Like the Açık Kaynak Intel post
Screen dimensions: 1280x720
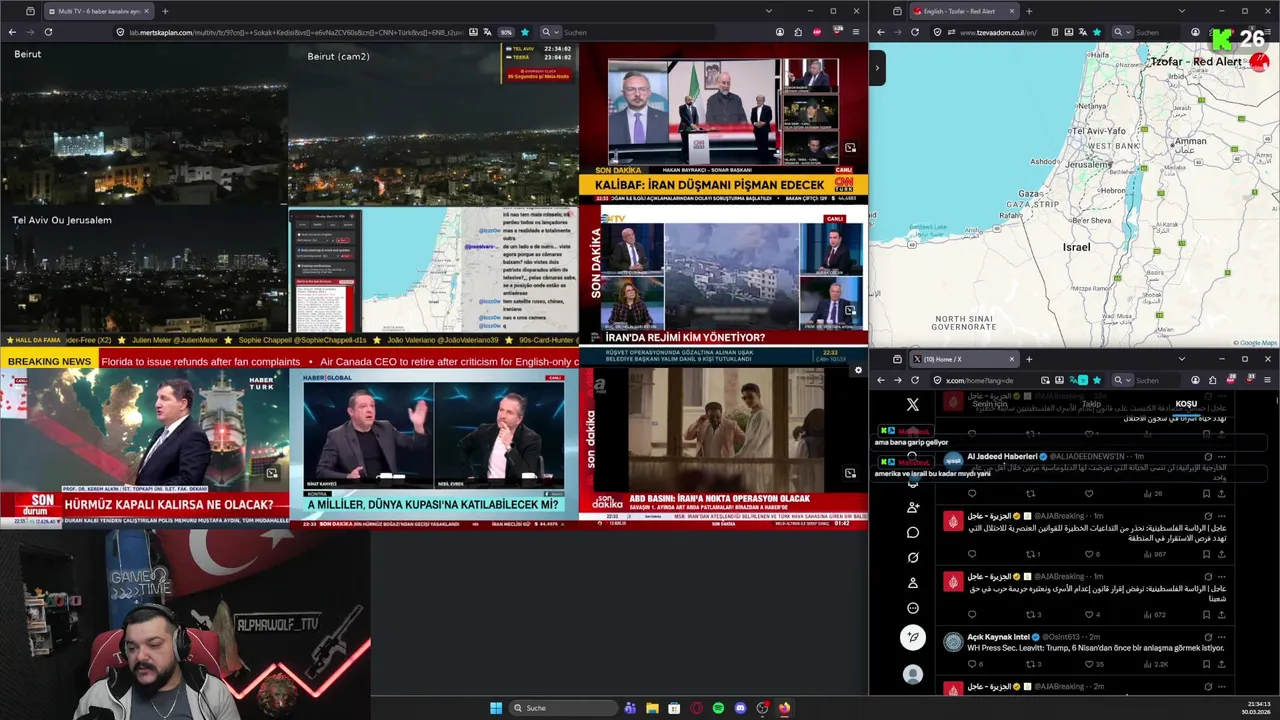tap(1090, 664)
